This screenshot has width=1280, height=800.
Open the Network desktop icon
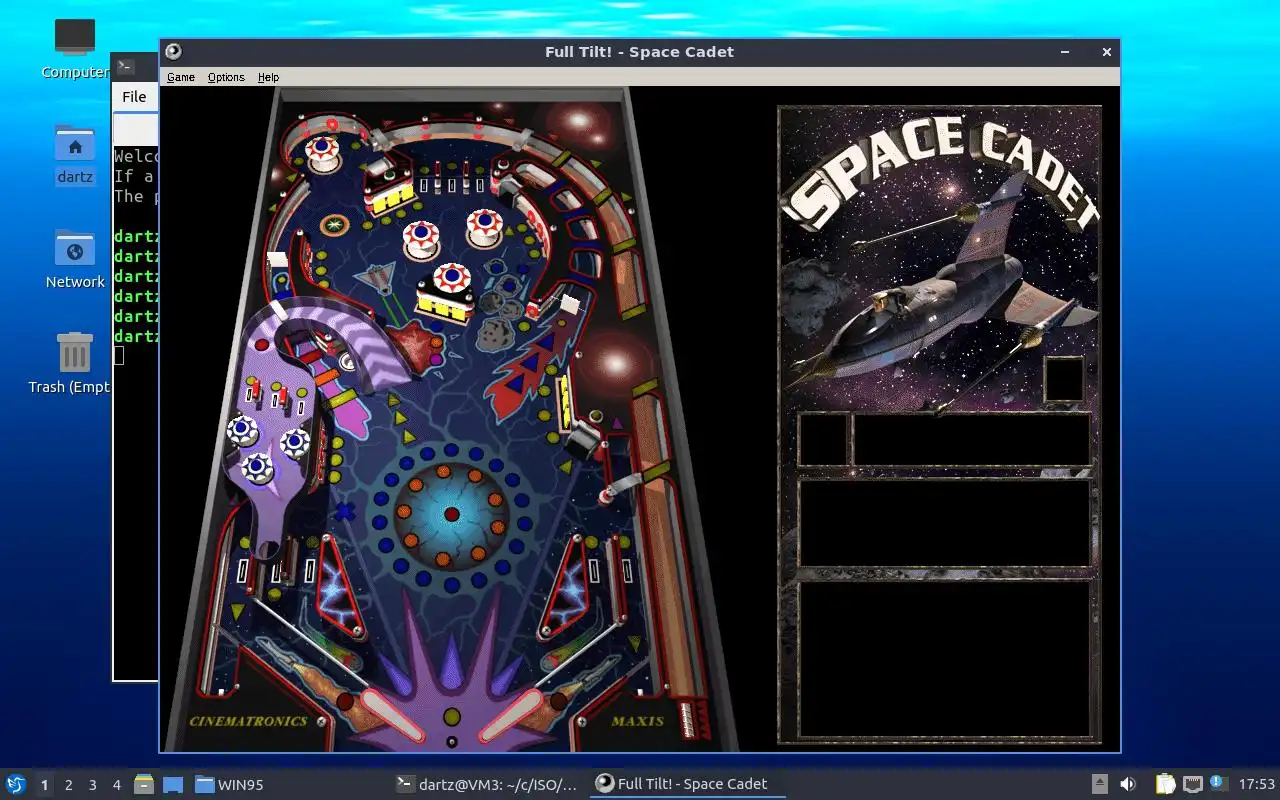(75, 260)
